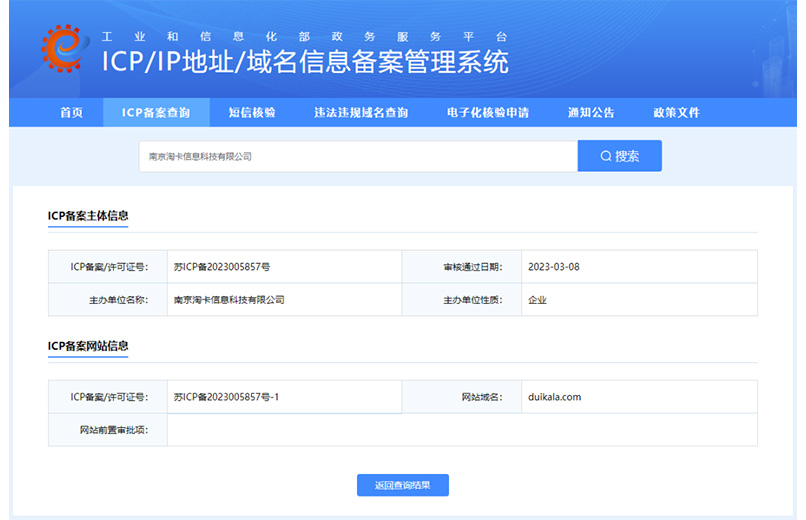Click the 工业和信息化部政务服务平台 subtitle
Viewport: 806px width, 520px height.
pyautogui.click(x=304, y=36)
